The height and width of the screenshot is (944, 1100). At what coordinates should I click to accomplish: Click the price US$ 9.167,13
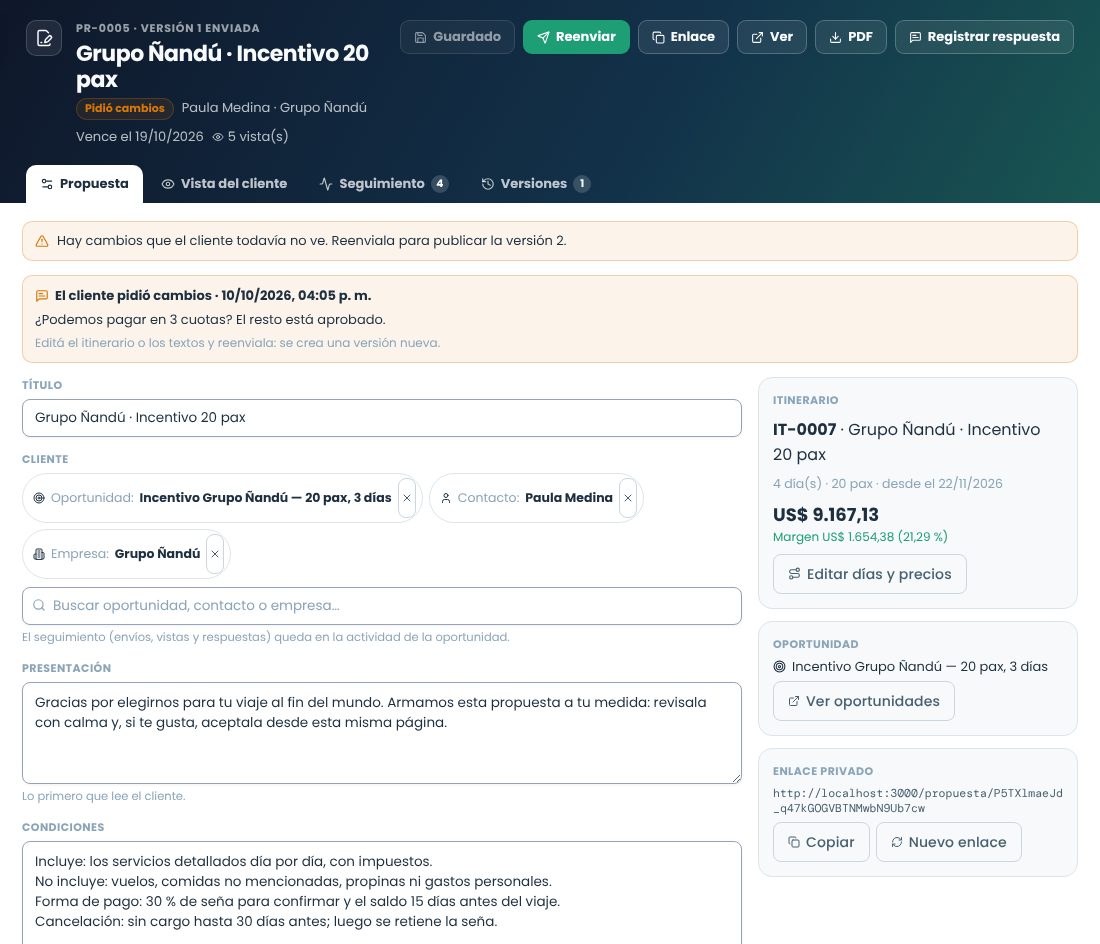coord(826,515)
